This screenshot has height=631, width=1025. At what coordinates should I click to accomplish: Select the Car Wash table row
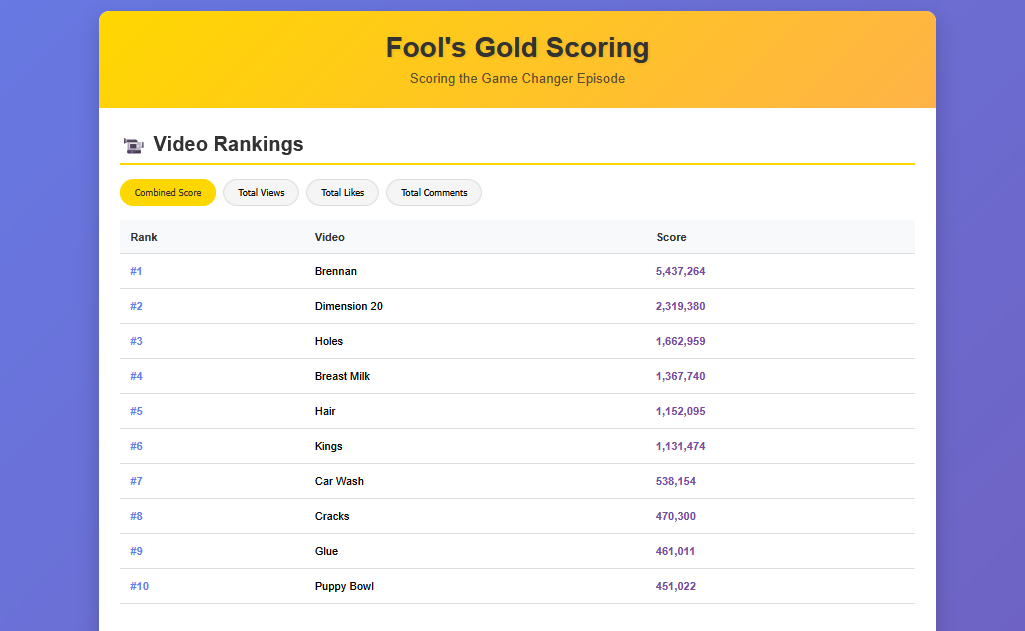click(339, 481)
